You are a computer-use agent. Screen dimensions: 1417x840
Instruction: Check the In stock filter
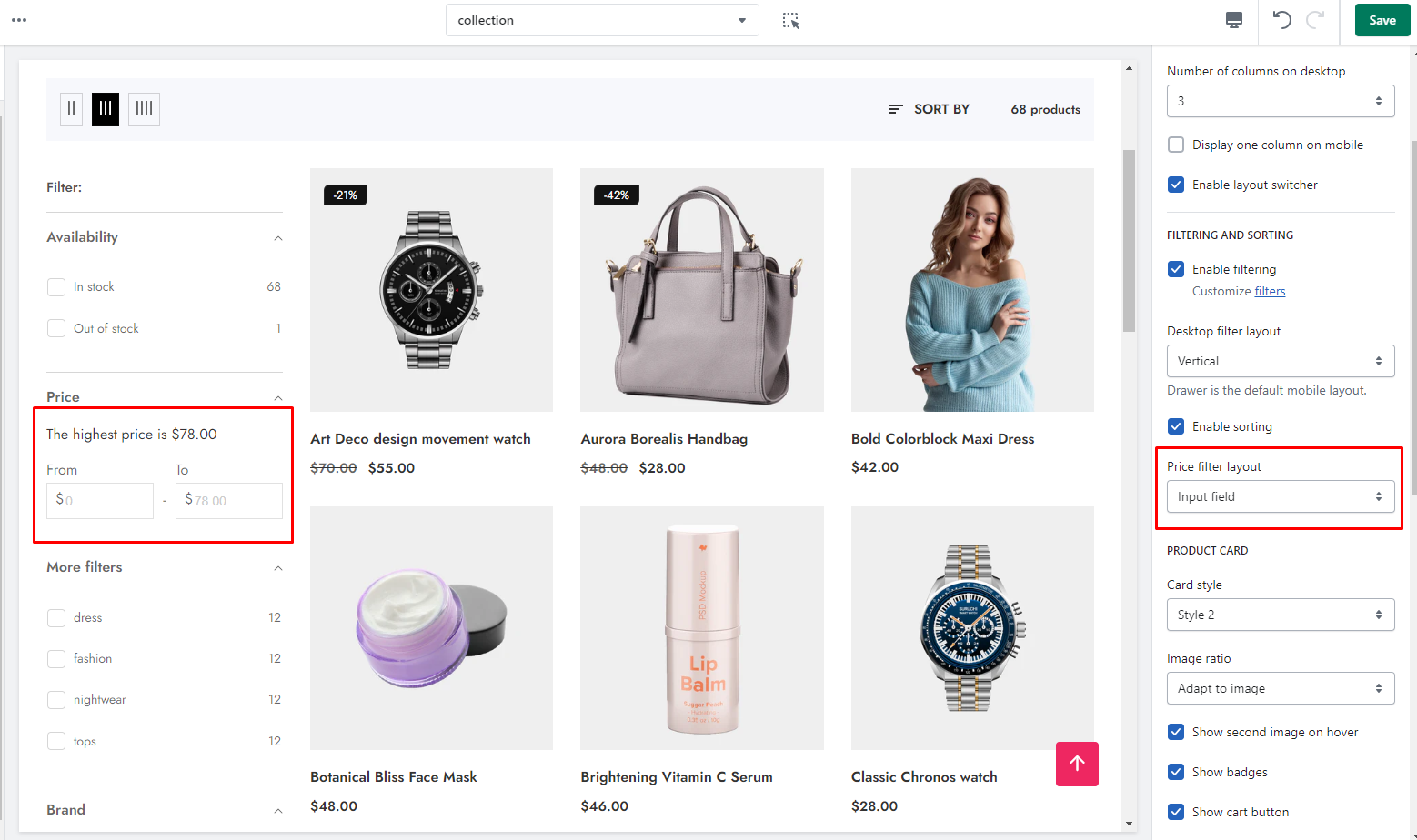click(x=56, y=287)
